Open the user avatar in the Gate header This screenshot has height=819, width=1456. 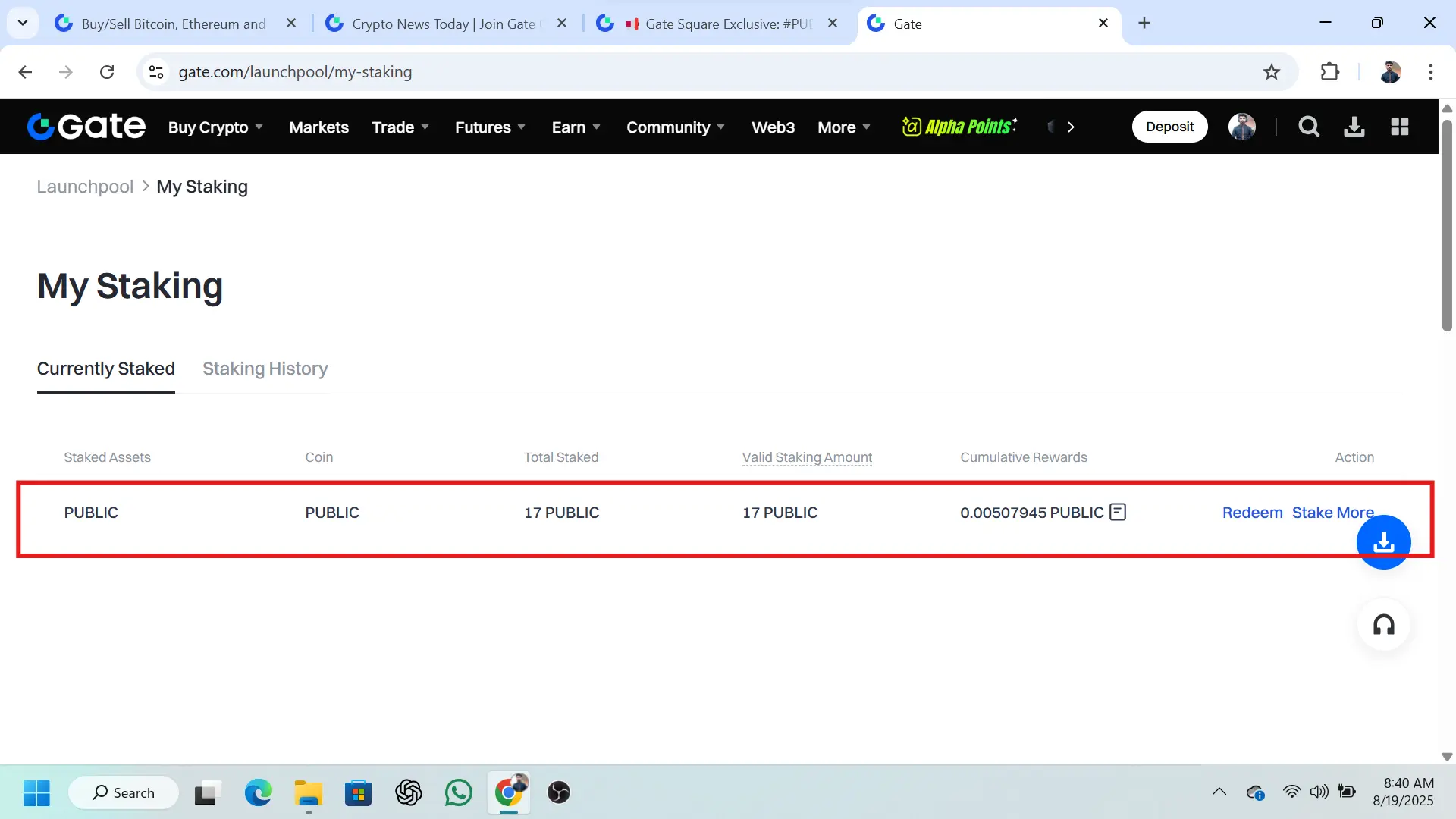coord(1242,127)
